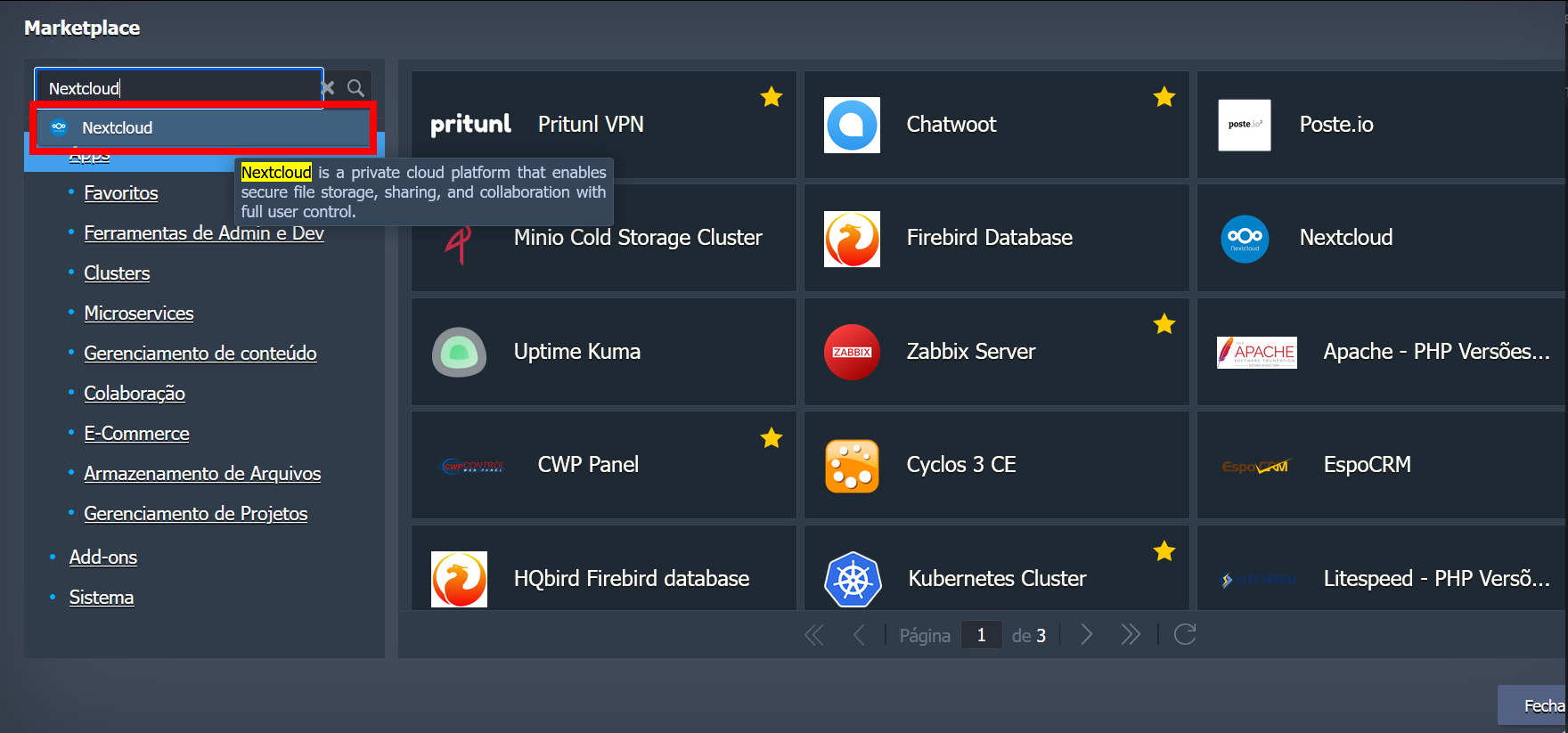This screenshot has width=1568, height=733.
Task: Open the E-Commerce category
Action: (136, 433)
